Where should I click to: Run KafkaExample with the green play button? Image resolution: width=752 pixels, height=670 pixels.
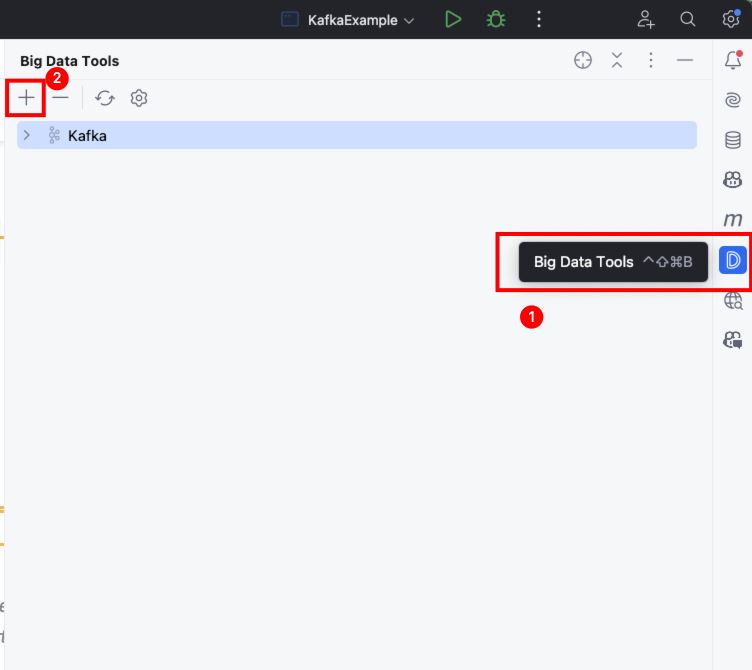pos(453,20)
